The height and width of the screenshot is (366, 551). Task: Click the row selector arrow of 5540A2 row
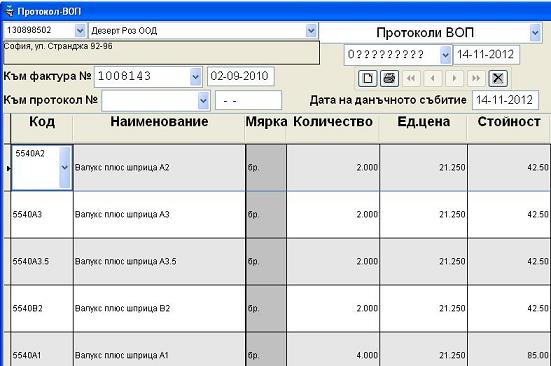pyautogui.click(x=7, y=168)
